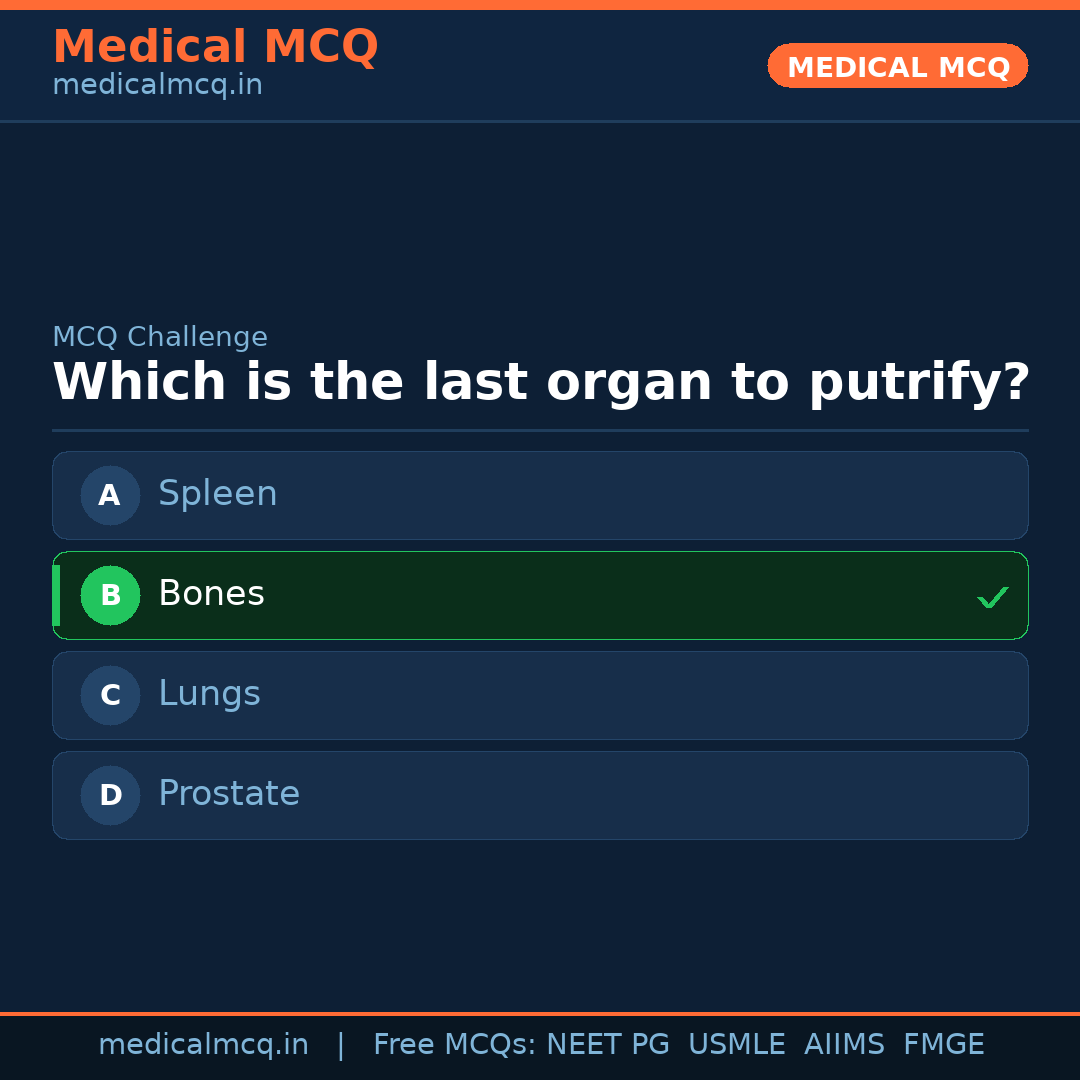
Task: Click the FMGE label in the footer bar
Action: pyautogui.click(x=943, y=1043)
